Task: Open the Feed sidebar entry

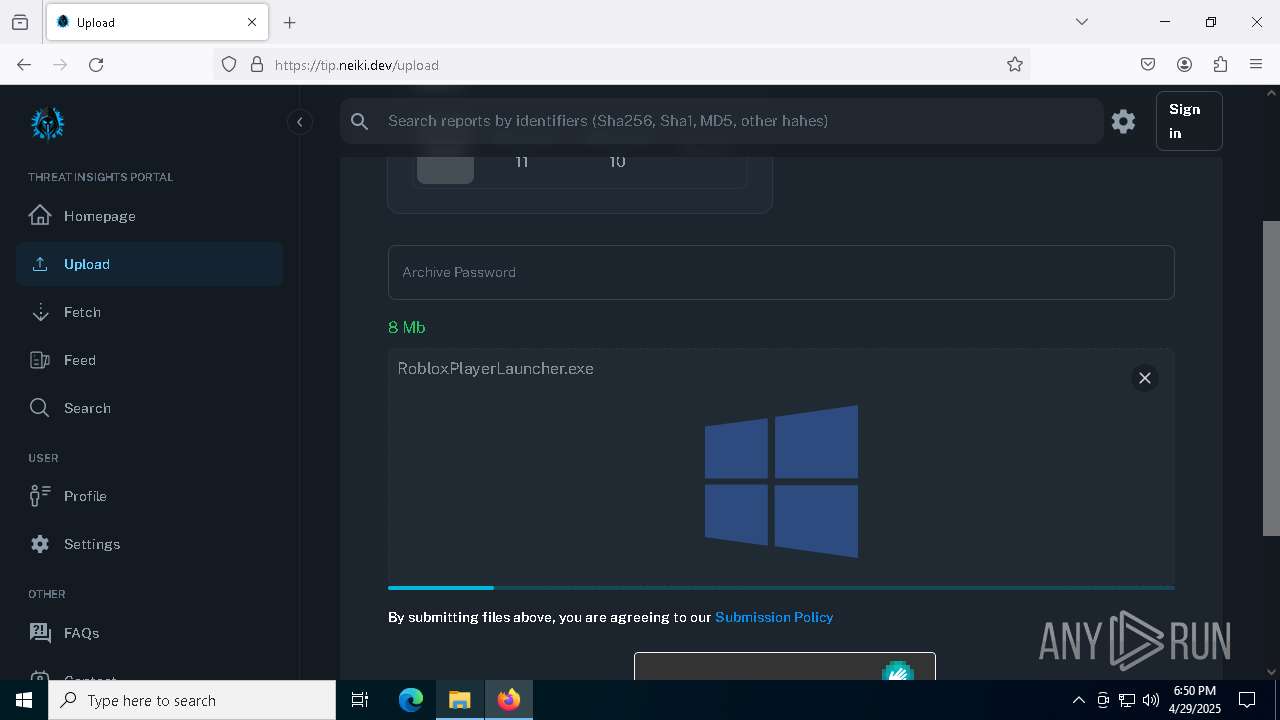Action: (149, 360)
